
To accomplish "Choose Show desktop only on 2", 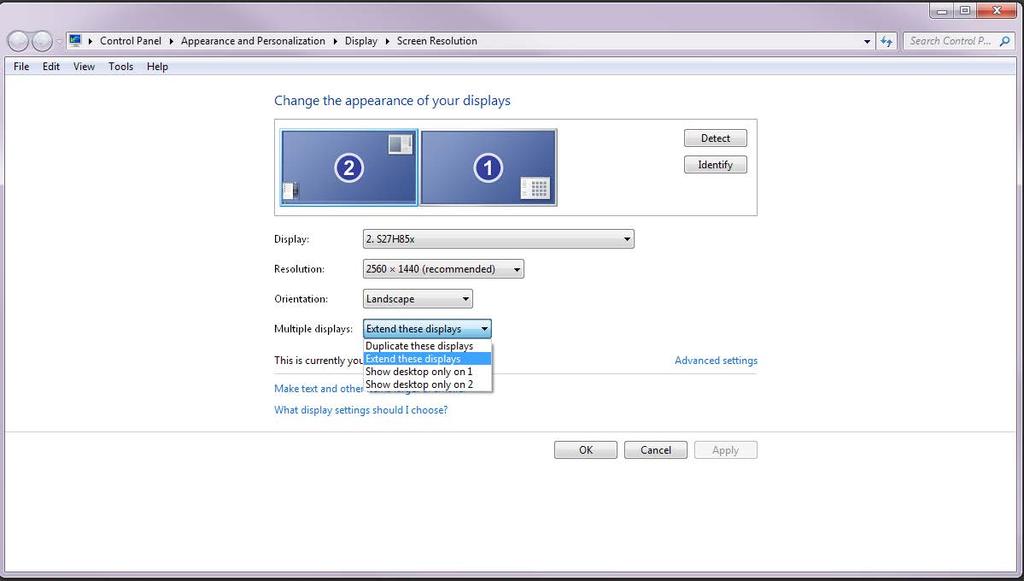I will click(427, 385).
